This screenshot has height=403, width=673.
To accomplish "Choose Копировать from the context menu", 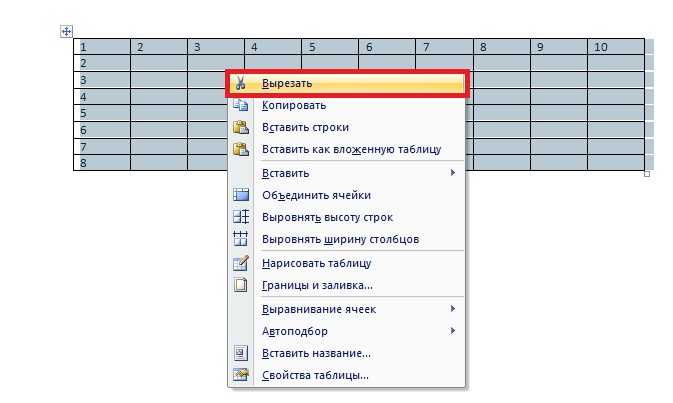I will [x=347, y=105].
